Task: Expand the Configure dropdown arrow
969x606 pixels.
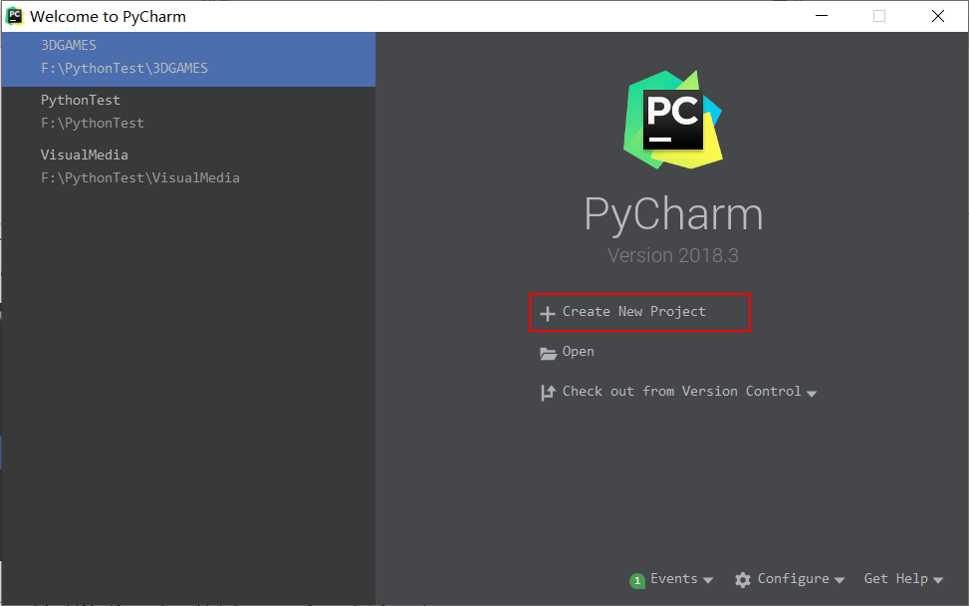Action: (x=839, y=580)
